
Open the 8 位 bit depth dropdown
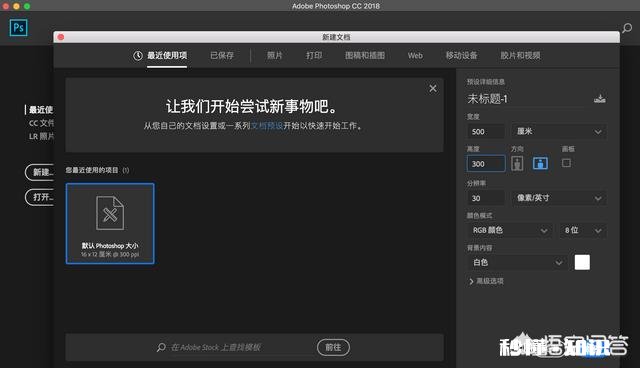582,230
